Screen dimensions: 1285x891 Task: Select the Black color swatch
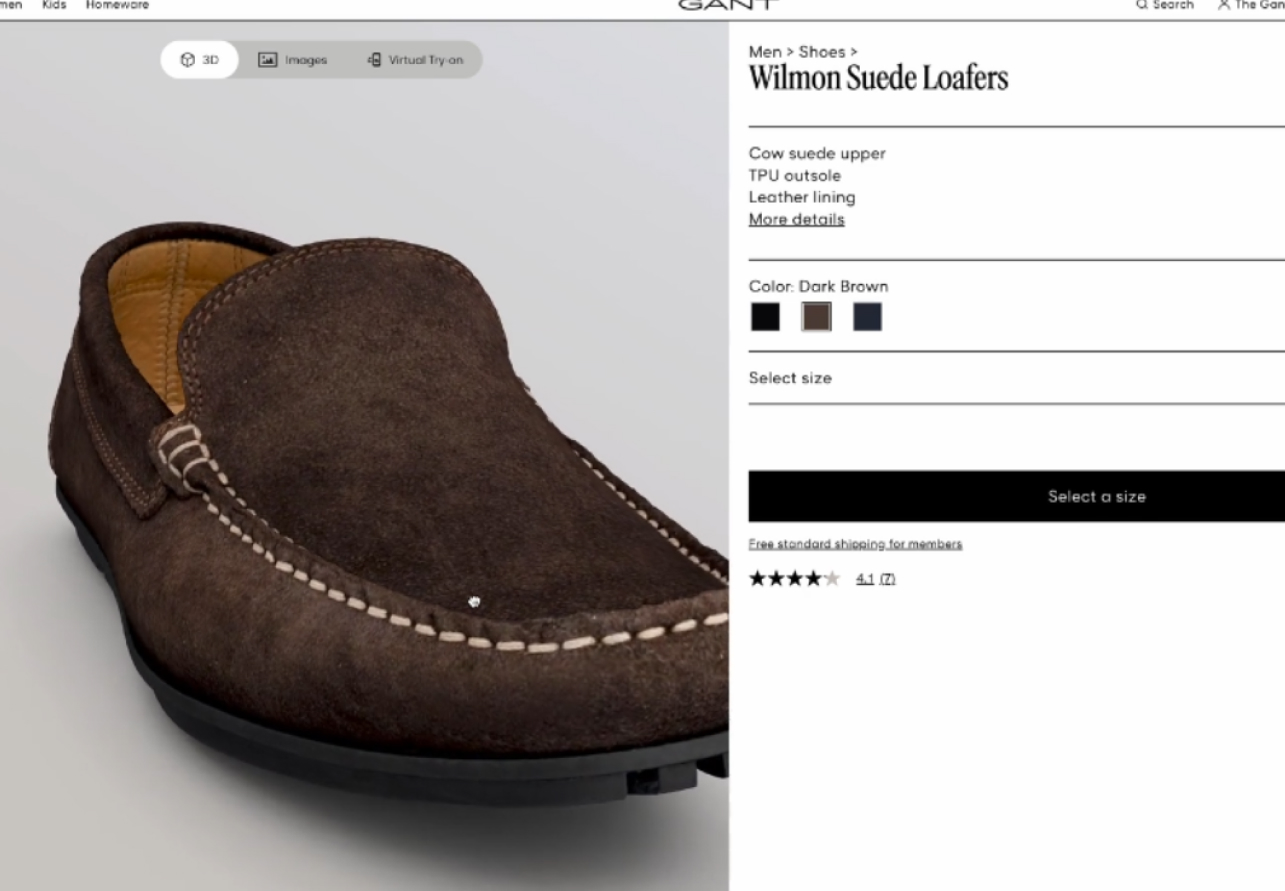765,316
